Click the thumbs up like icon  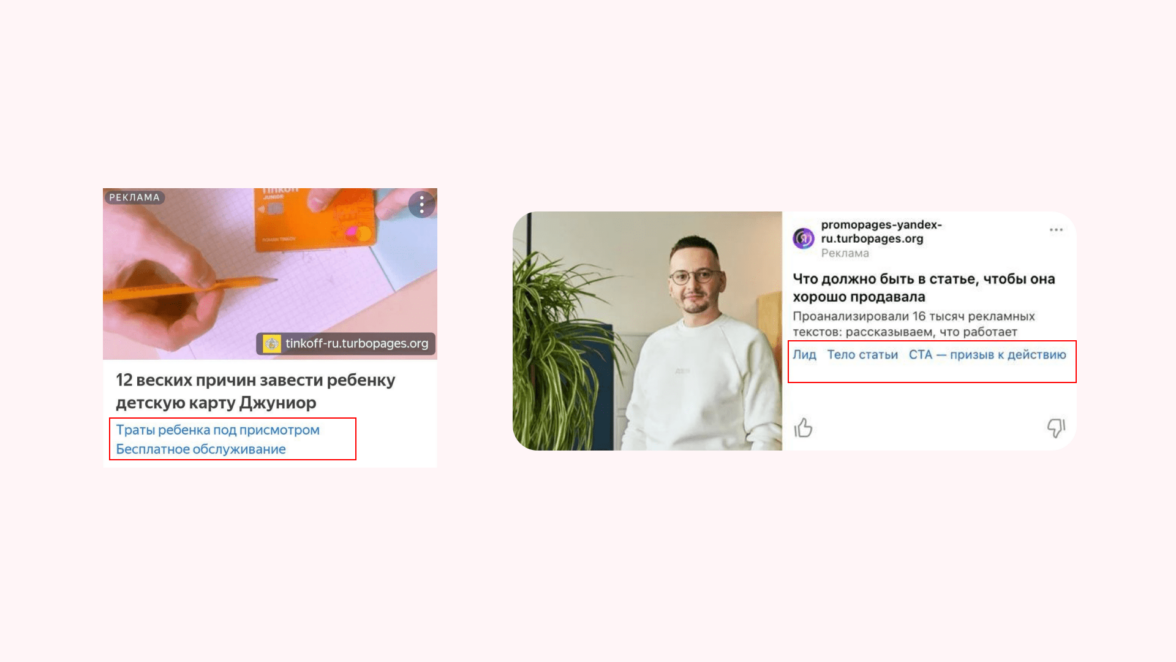click(x=803, y=427)
